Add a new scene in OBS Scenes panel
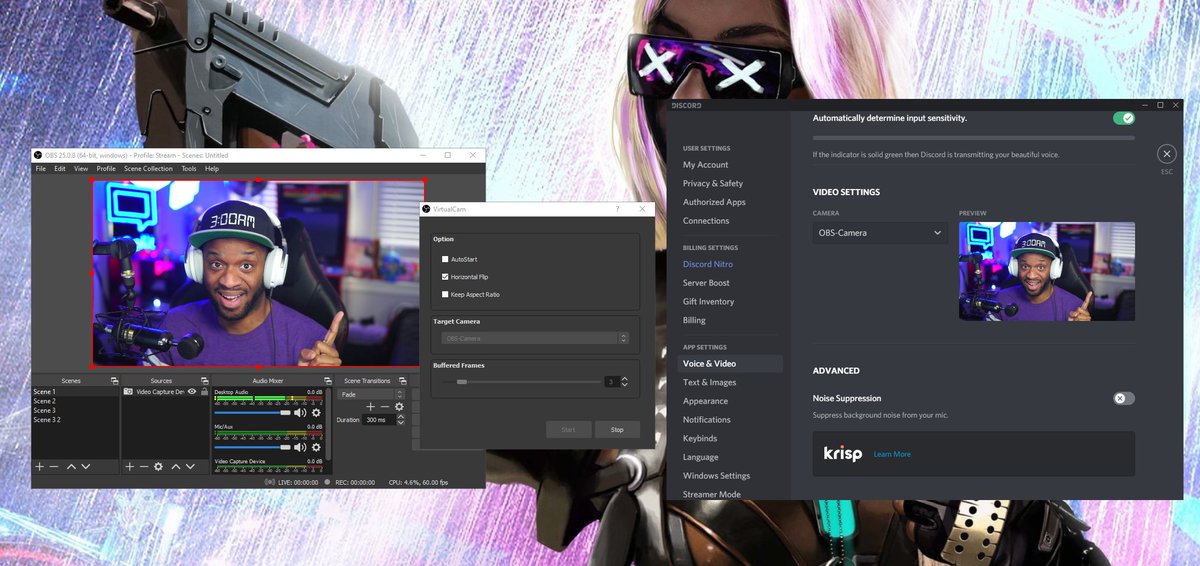This screenshot has width=1200, height=566. pyautogui.click(x=40, y=467)
